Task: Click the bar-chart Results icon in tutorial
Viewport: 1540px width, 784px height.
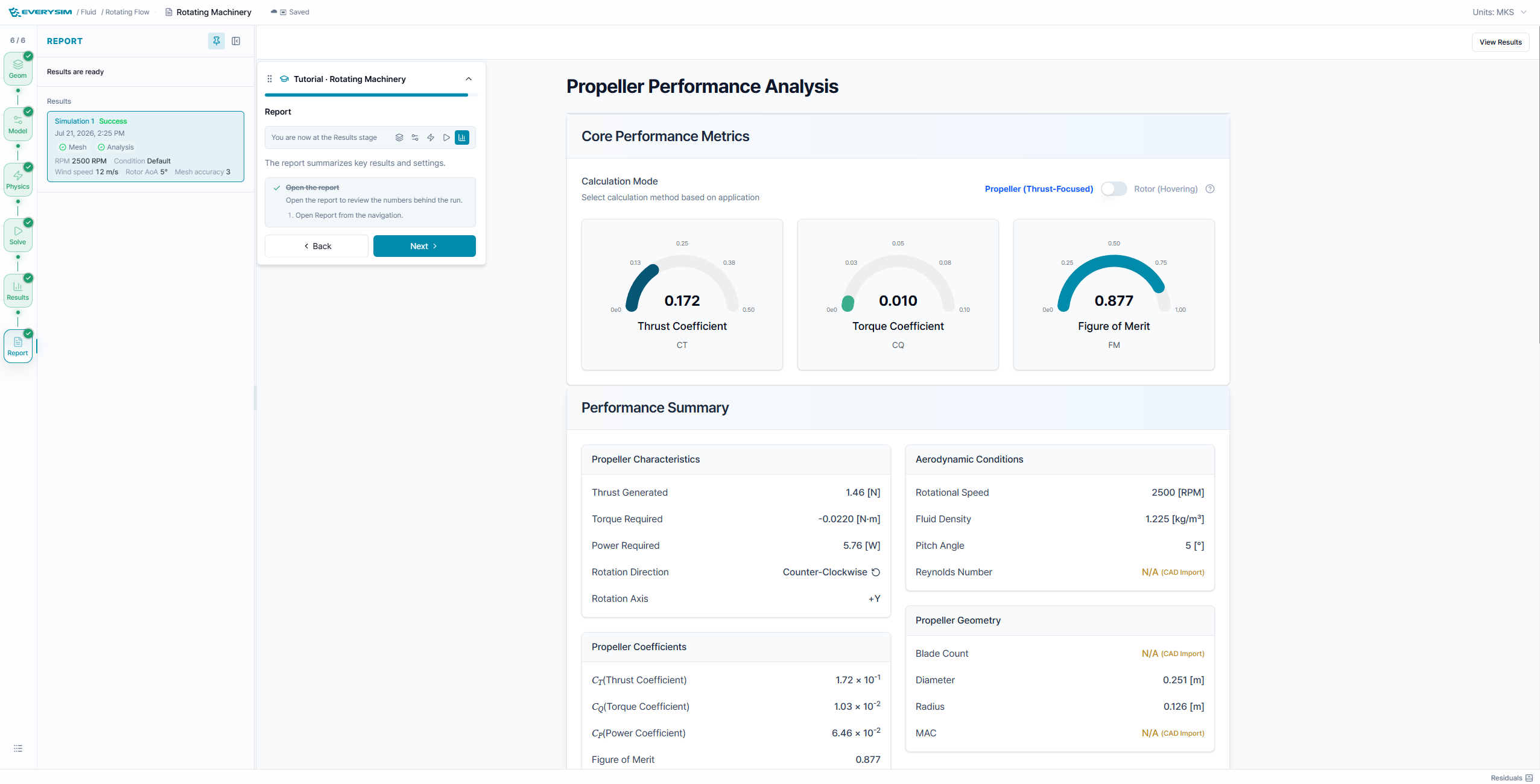Action: (462, 138)
